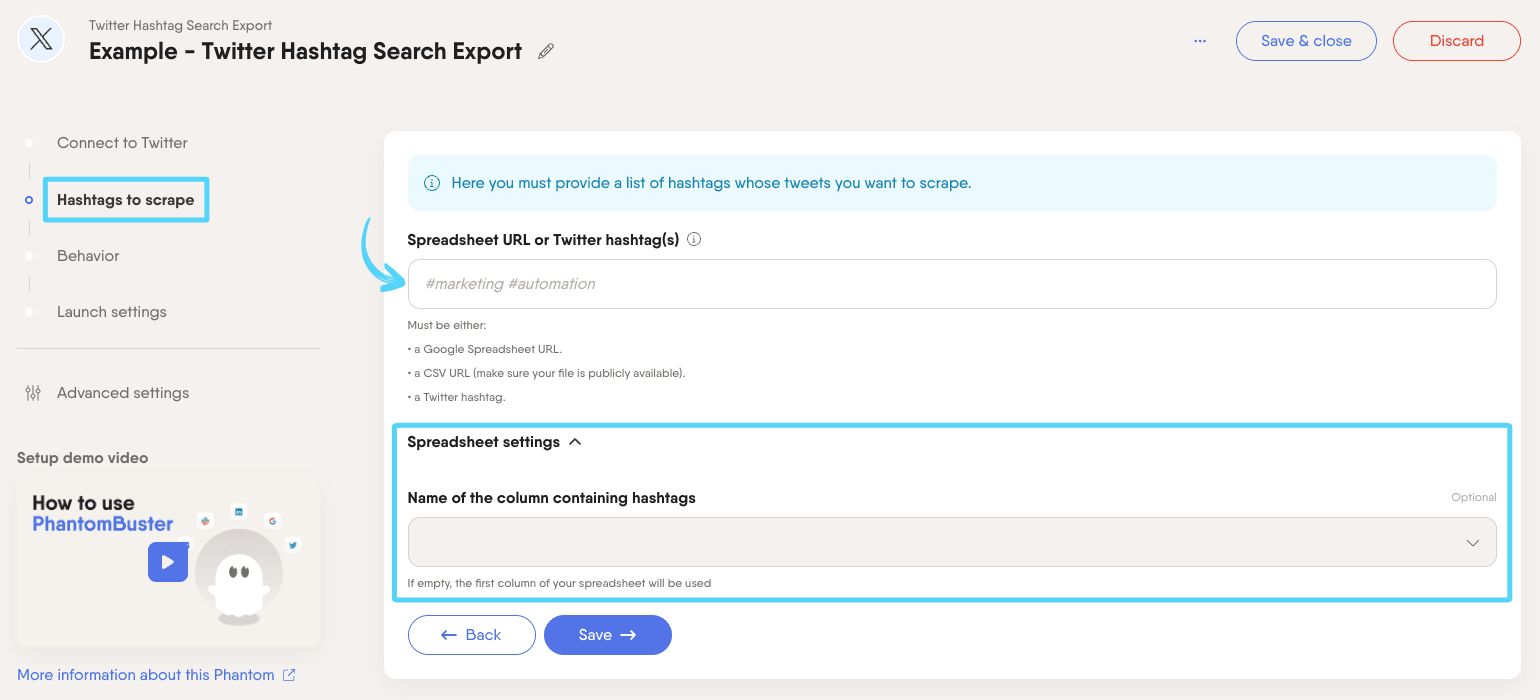Go back with the Back button
Image resolution: width=1540 pixels, height=700 pixels.
tap(471, 635)
